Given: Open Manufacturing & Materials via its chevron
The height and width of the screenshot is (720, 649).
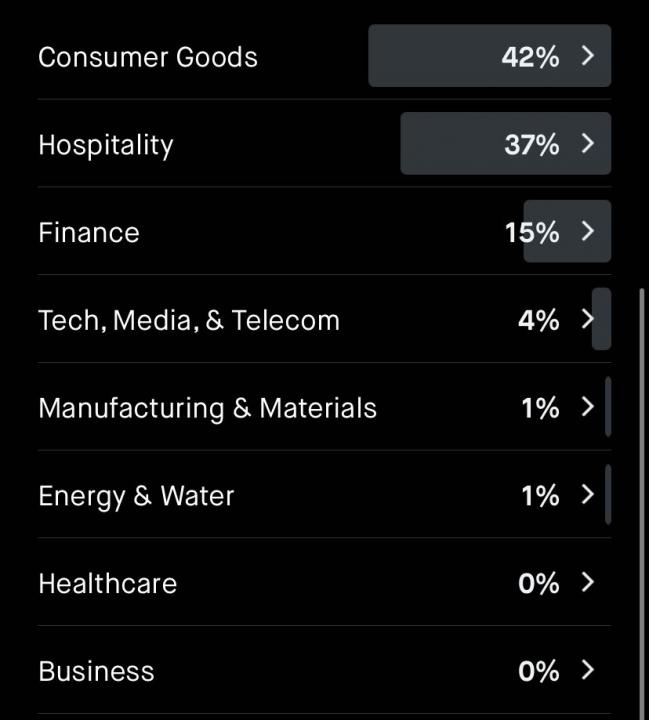Looking at the screenshot, I should (x=587, y=406).
